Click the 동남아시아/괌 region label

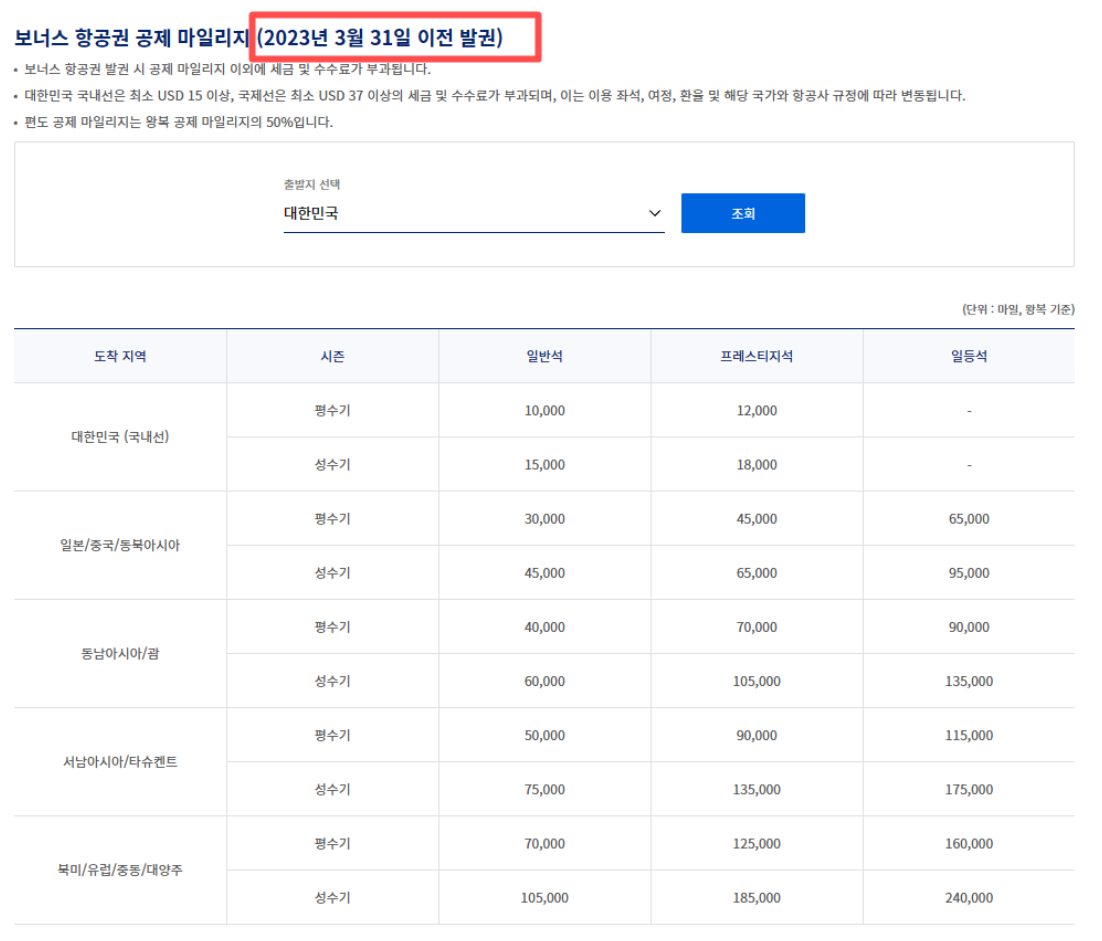click(122, 653)
